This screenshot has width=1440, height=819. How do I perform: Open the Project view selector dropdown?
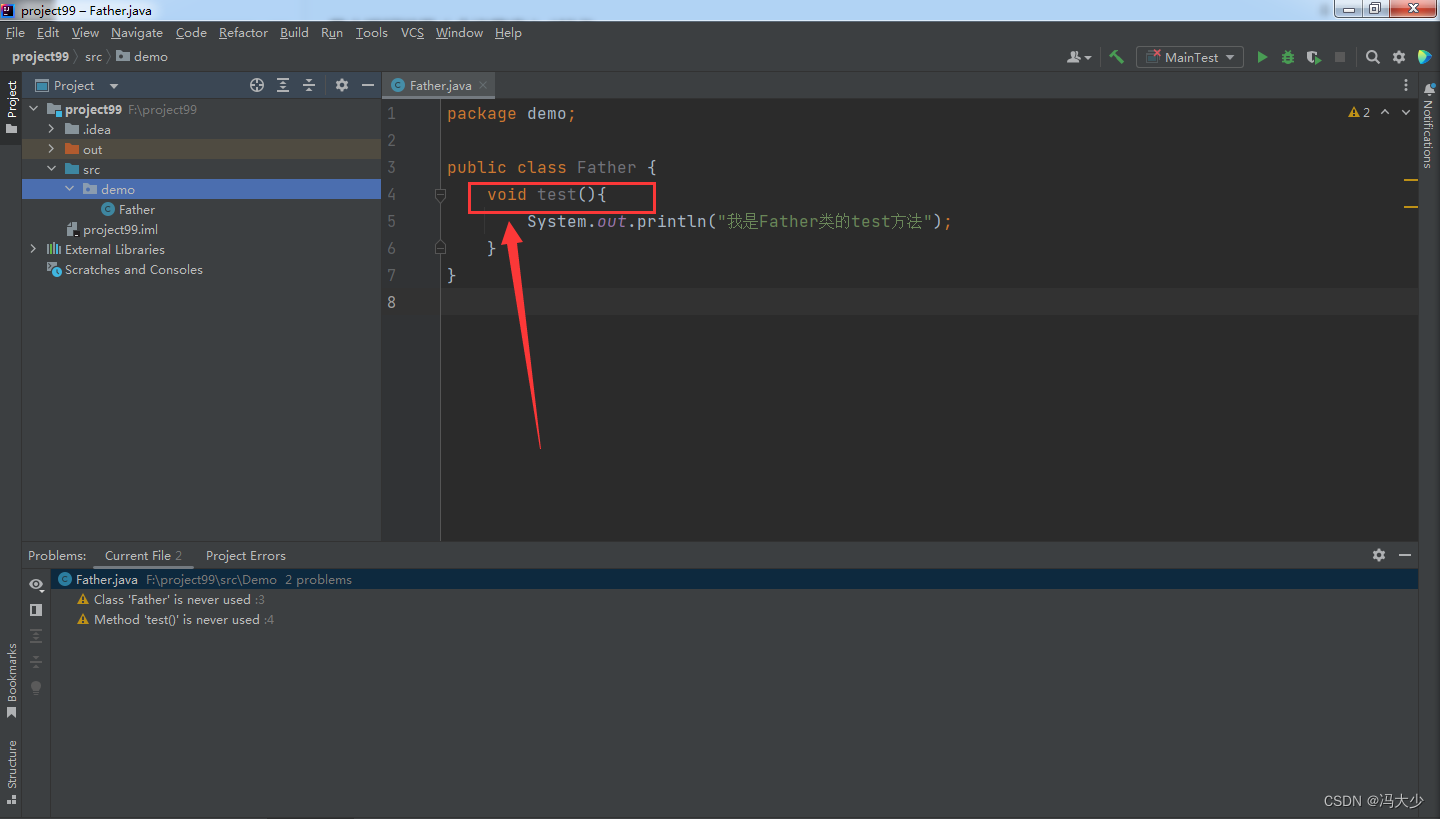pos(77,85)
